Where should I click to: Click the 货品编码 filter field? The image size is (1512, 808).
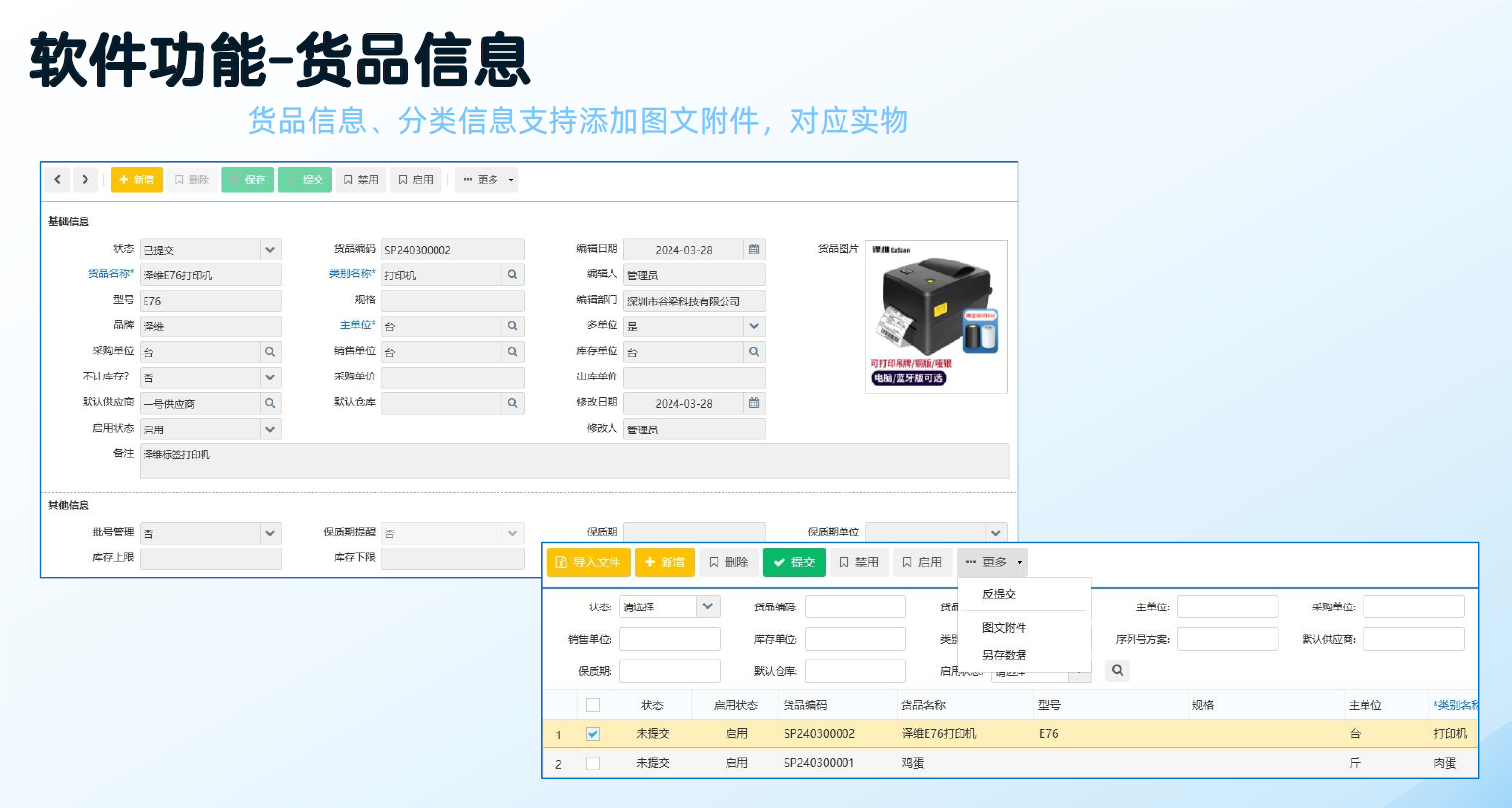pyautogui.click(x=855, y=606)
